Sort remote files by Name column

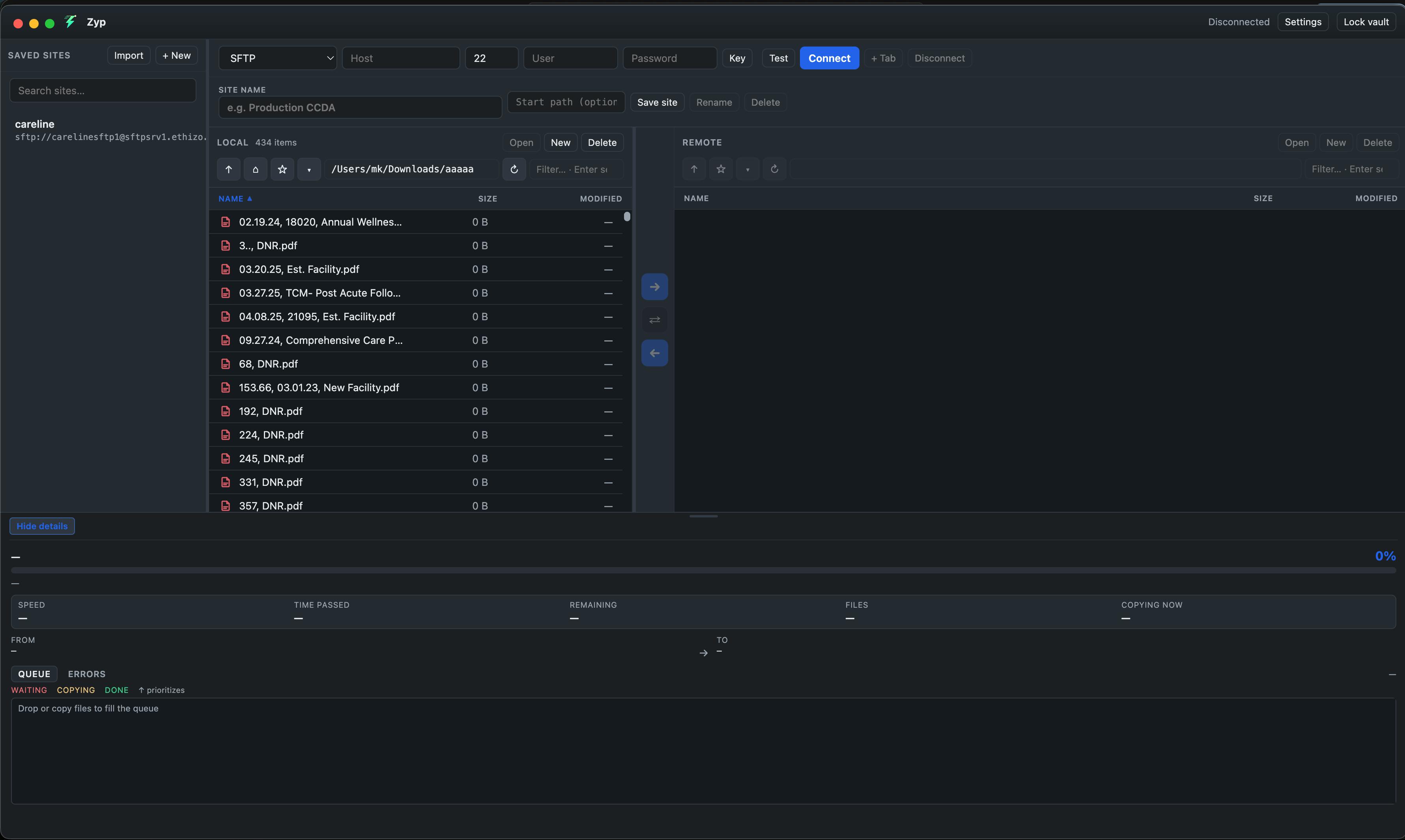coord(696,198)
